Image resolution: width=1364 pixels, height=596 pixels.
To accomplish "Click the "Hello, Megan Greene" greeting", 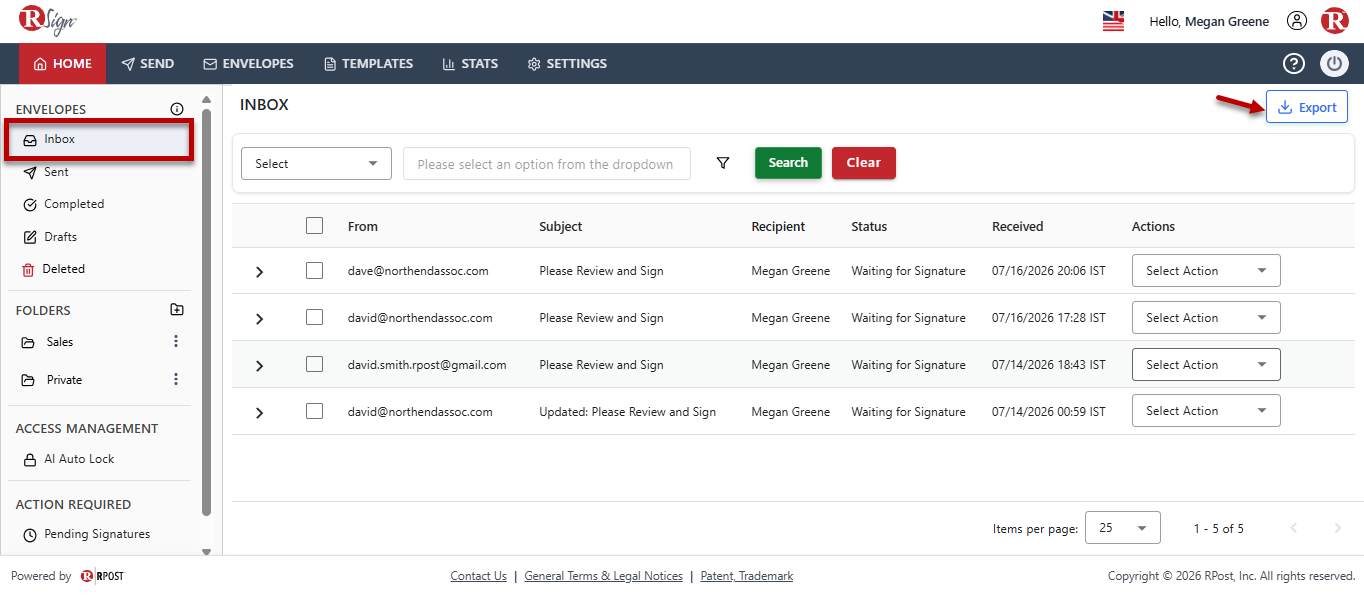I will (1209, 21).
